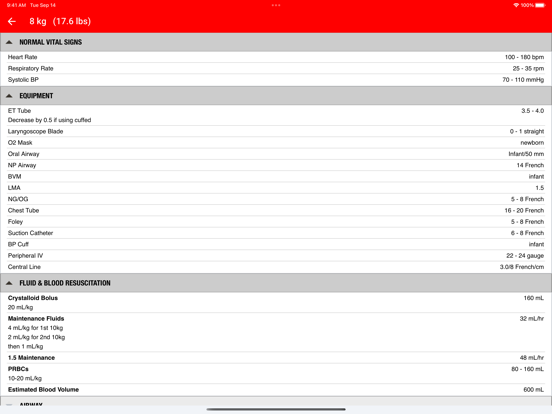This screenshot has height=414, width=552.
Task: Tap the battery status icon
Action: 540,5
